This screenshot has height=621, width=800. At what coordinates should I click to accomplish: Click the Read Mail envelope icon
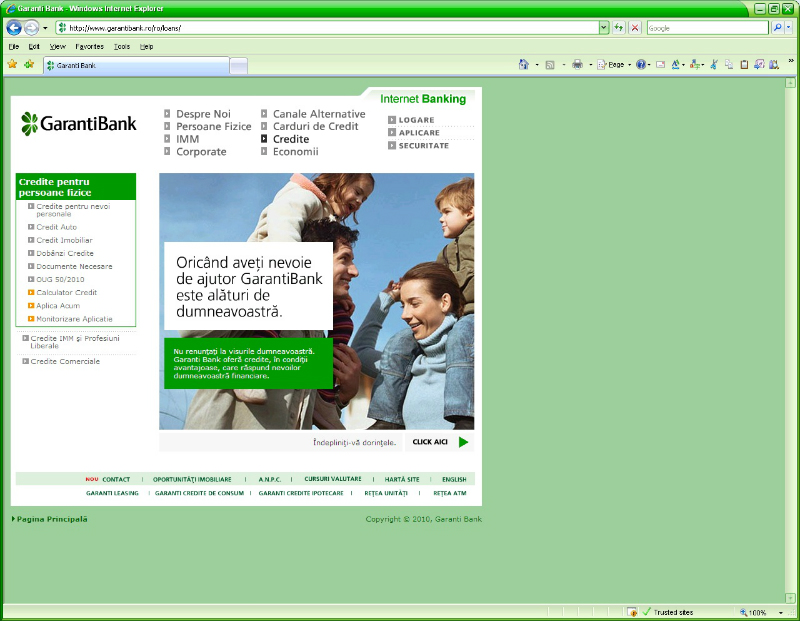660,65
